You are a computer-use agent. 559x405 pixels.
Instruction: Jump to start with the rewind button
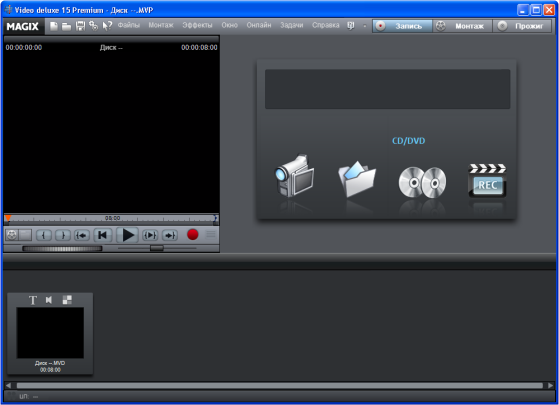103,235
